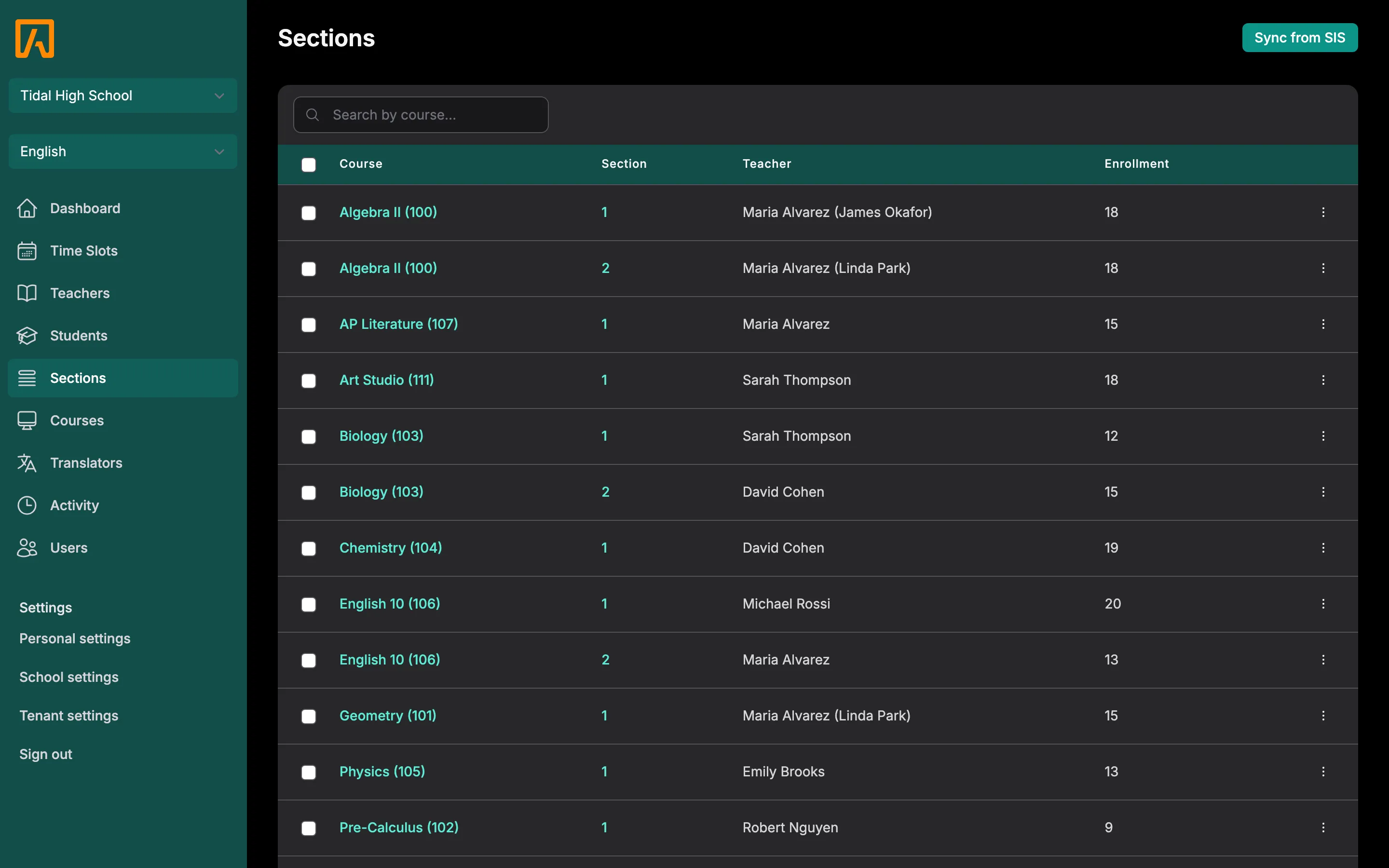Open Tenant settings
Screen dimensions: 1389x868
pyautogui.click(x=69, y=715)
